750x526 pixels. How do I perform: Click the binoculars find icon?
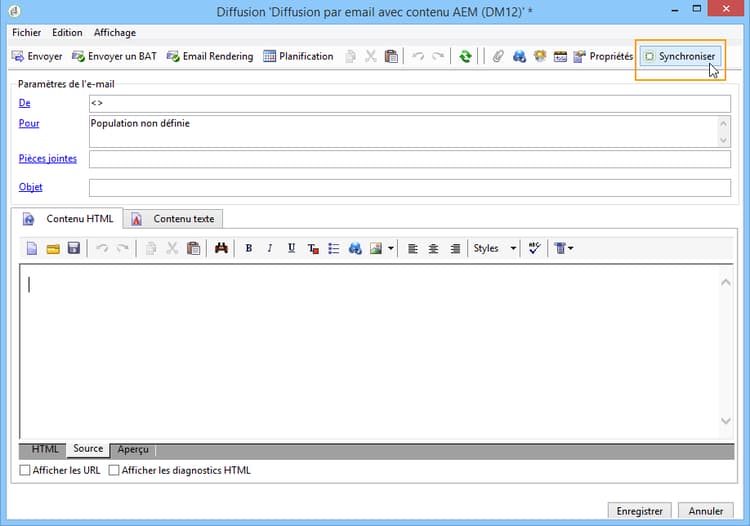coord(221,248)
